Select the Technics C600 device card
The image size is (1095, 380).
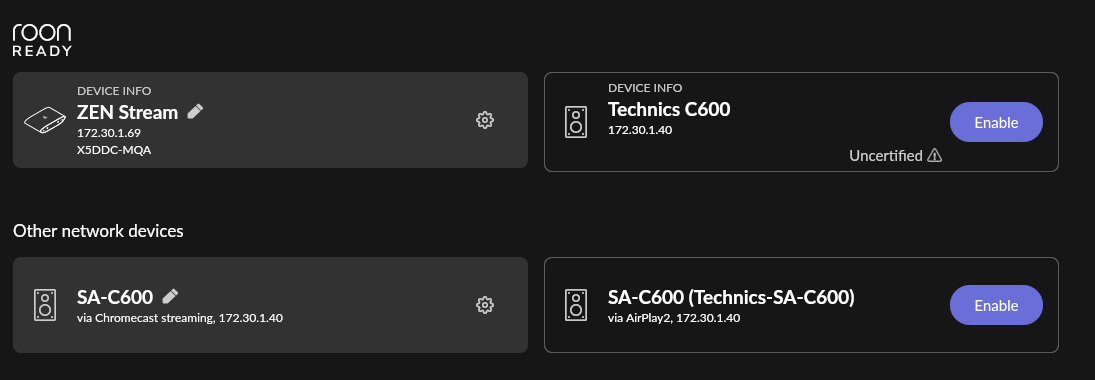click(x=802, y=122)
